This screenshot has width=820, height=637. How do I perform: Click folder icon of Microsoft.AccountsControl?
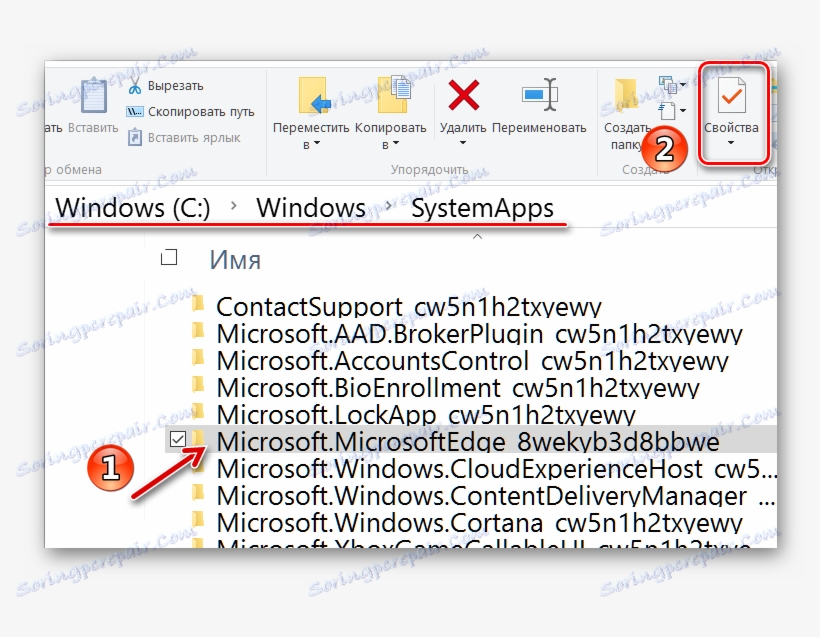coord(198,358)
